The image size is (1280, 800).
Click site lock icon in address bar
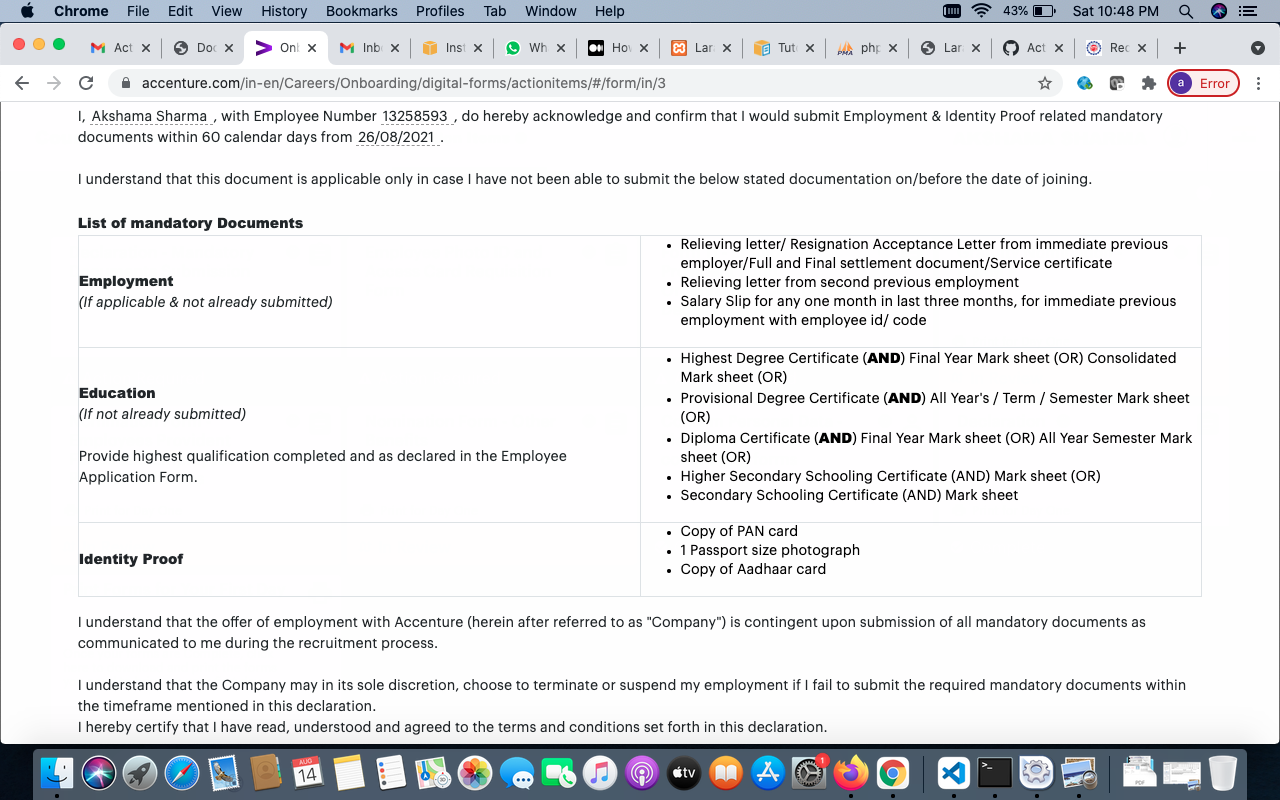(x=126, y=83)
